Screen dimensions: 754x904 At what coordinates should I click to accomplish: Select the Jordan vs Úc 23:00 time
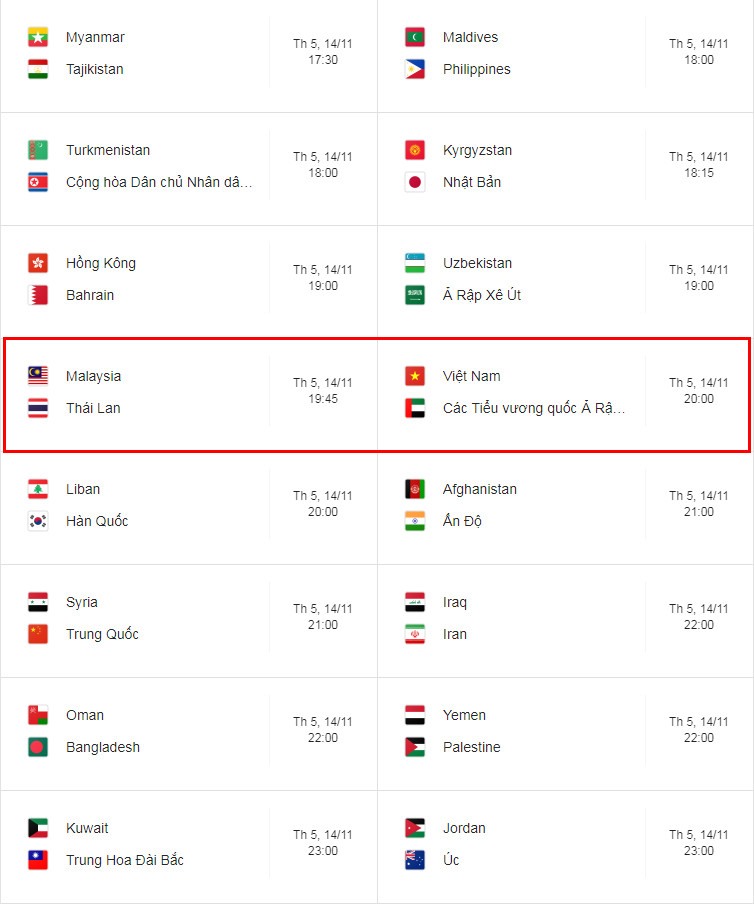699,851
